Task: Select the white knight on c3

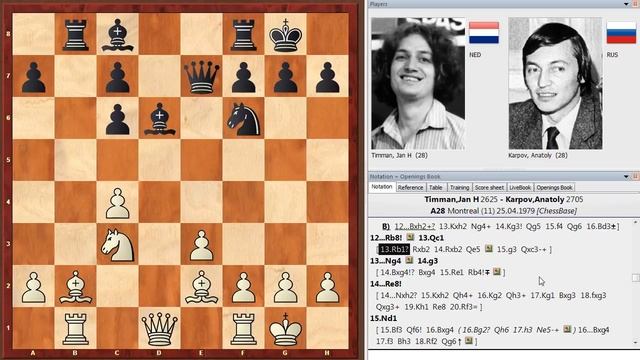Action: [118, 244]
